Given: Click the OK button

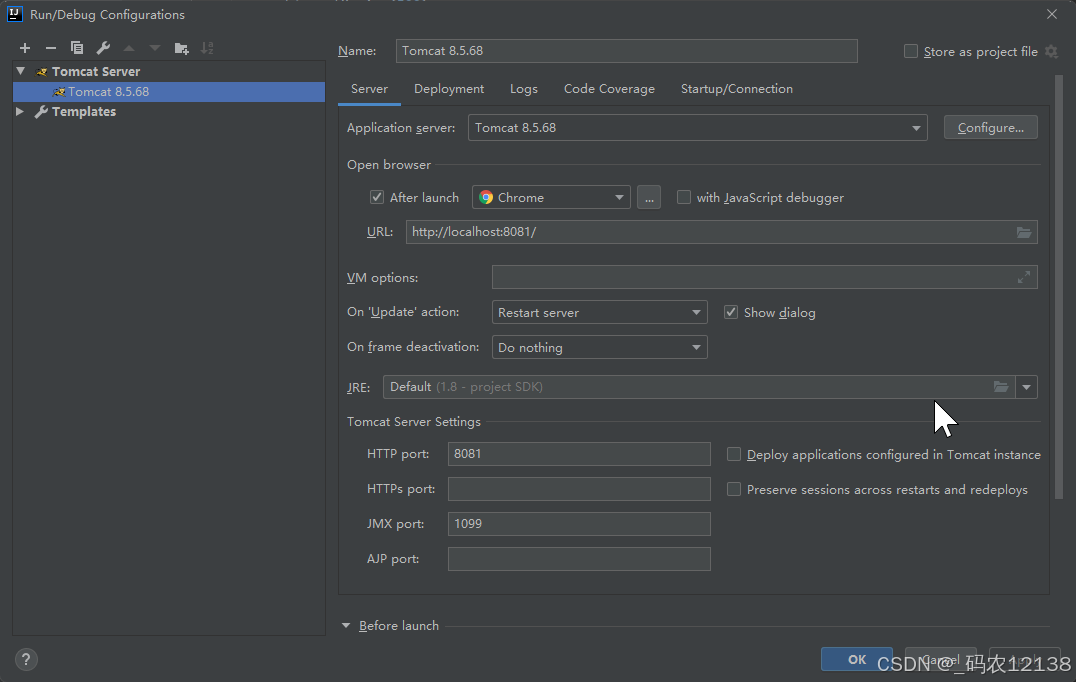Looking at the screenshot, I should click(x=856, y=659).
